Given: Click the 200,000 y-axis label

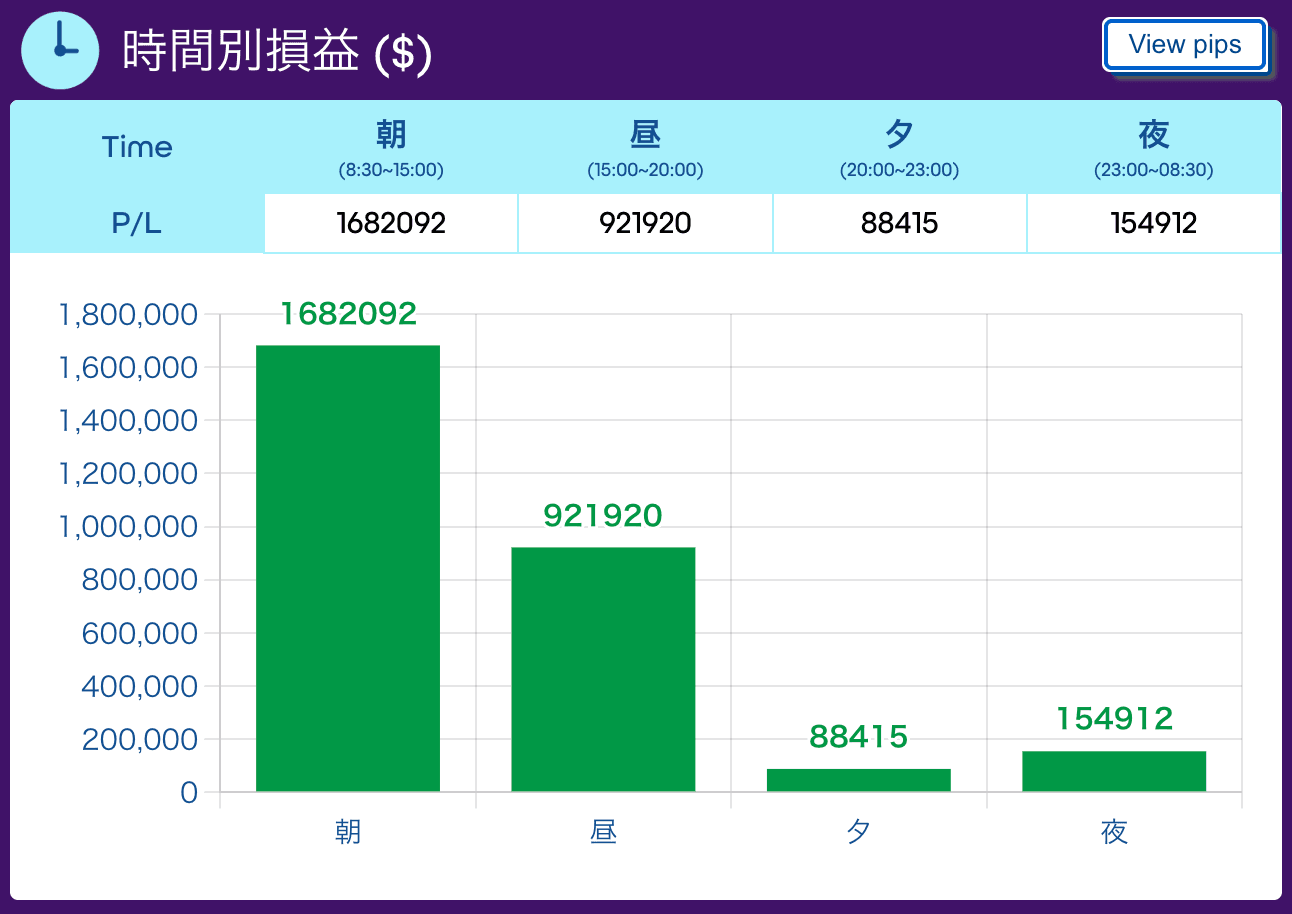Looking at the screenshot, I should [x=139, y=739].
